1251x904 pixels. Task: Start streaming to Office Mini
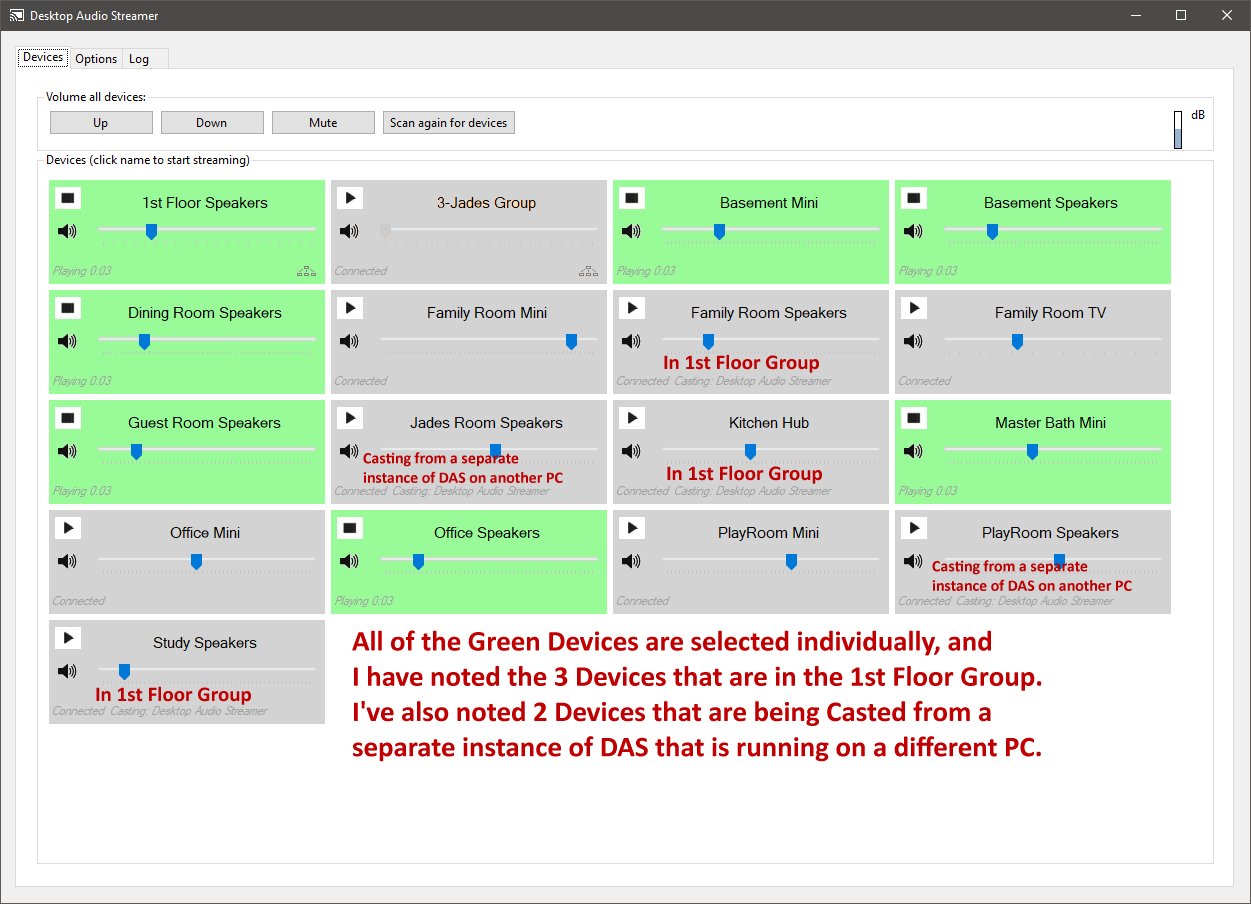pyautogui.click(x=68, y=528)
